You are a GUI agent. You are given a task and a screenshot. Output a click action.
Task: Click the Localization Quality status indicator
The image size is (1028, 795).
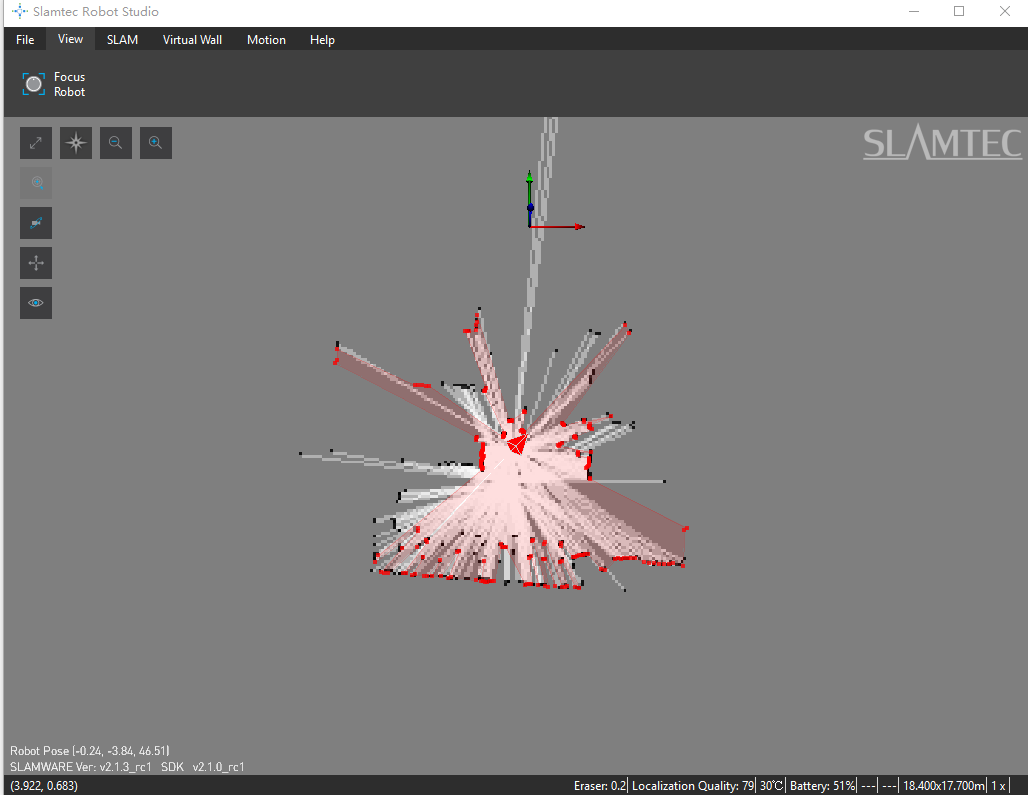692,786
